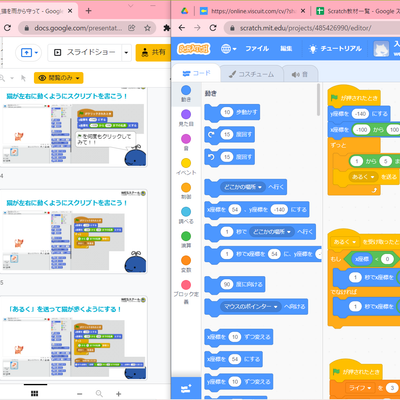Select the 見た目 purple category circle
400x400 pixels.
click(x=186, y=114)
